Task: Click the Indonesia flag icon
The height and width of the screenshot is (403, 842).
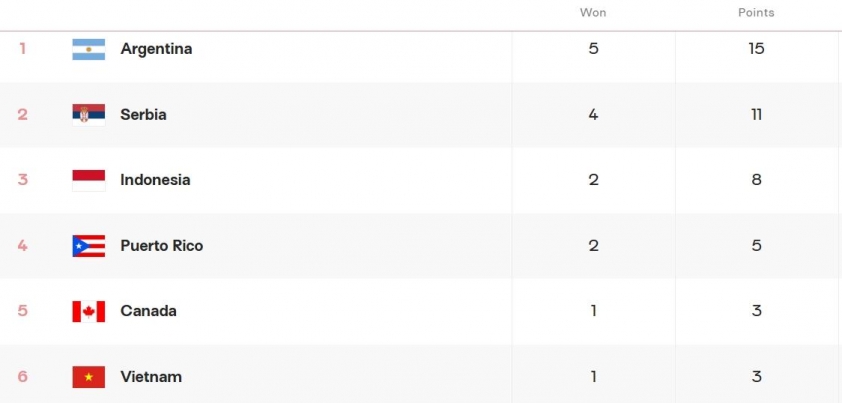Action: pyautogui.click(x=89, y=180)
